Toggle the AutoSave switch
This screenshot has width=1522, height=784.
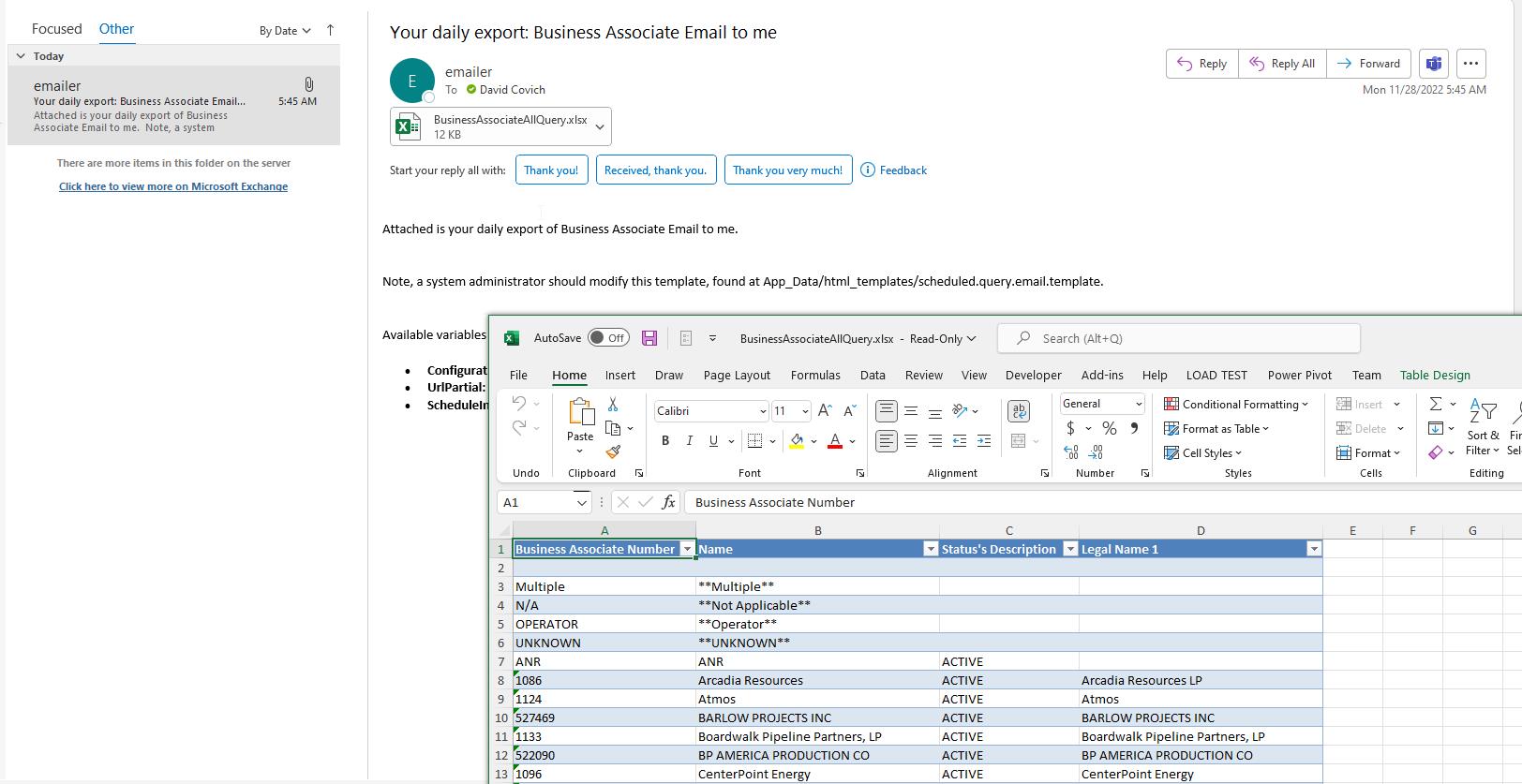[x=609, y=338]
